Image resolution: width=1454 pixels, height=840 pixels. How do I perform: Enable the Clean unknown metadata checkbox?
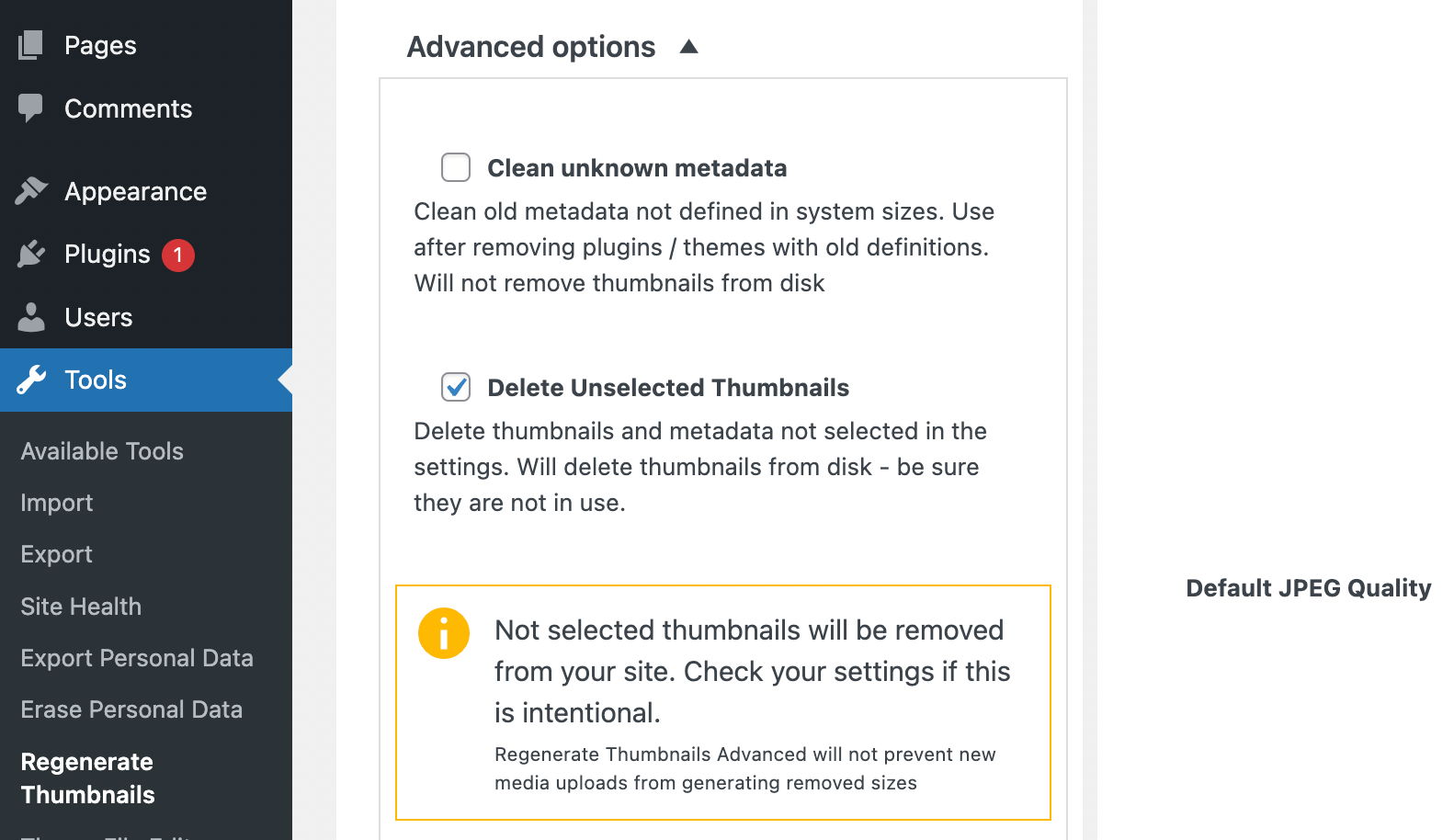456,167
